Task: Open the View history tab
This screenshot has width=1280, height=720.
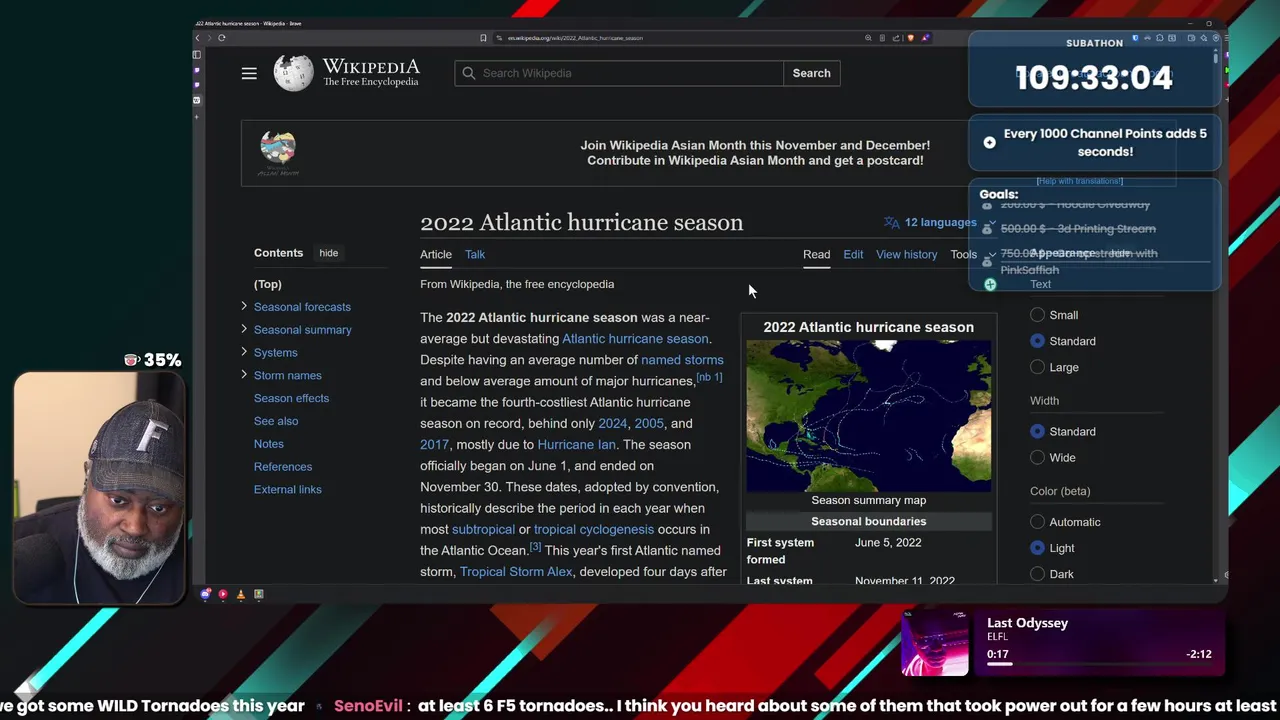Action: (907, 254)
